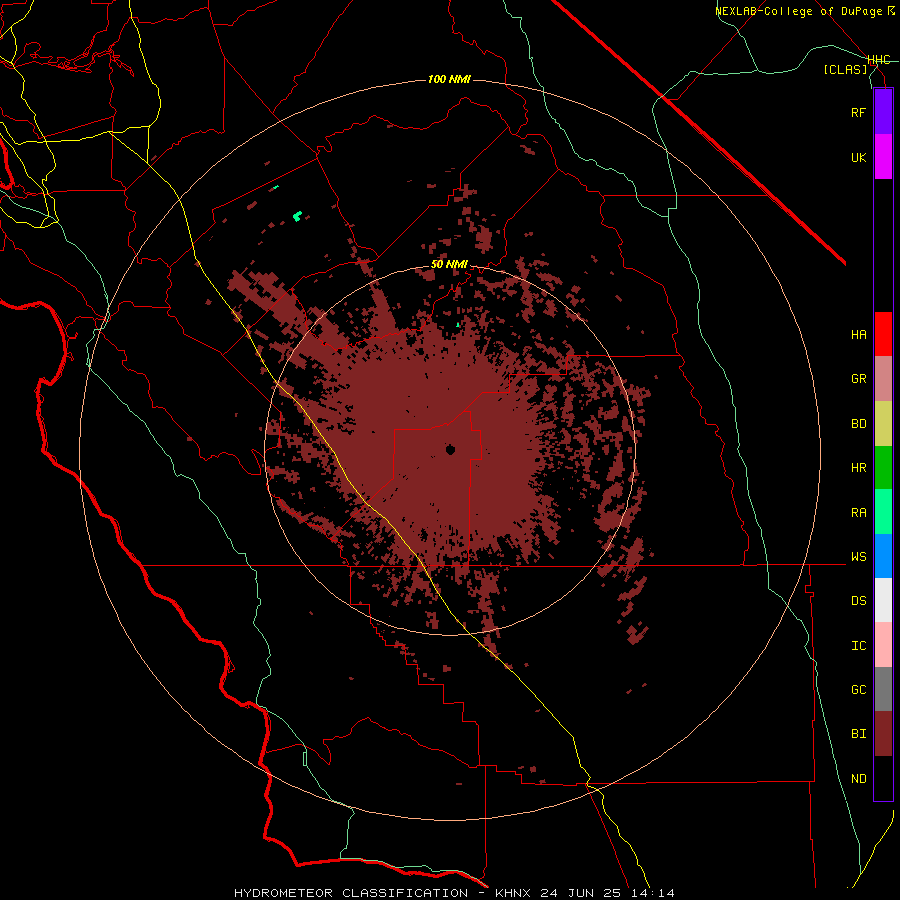The height and width of the screenshot is (900, 900).
Task: Click the 'GC' legend label
Action: click(858, 690)
